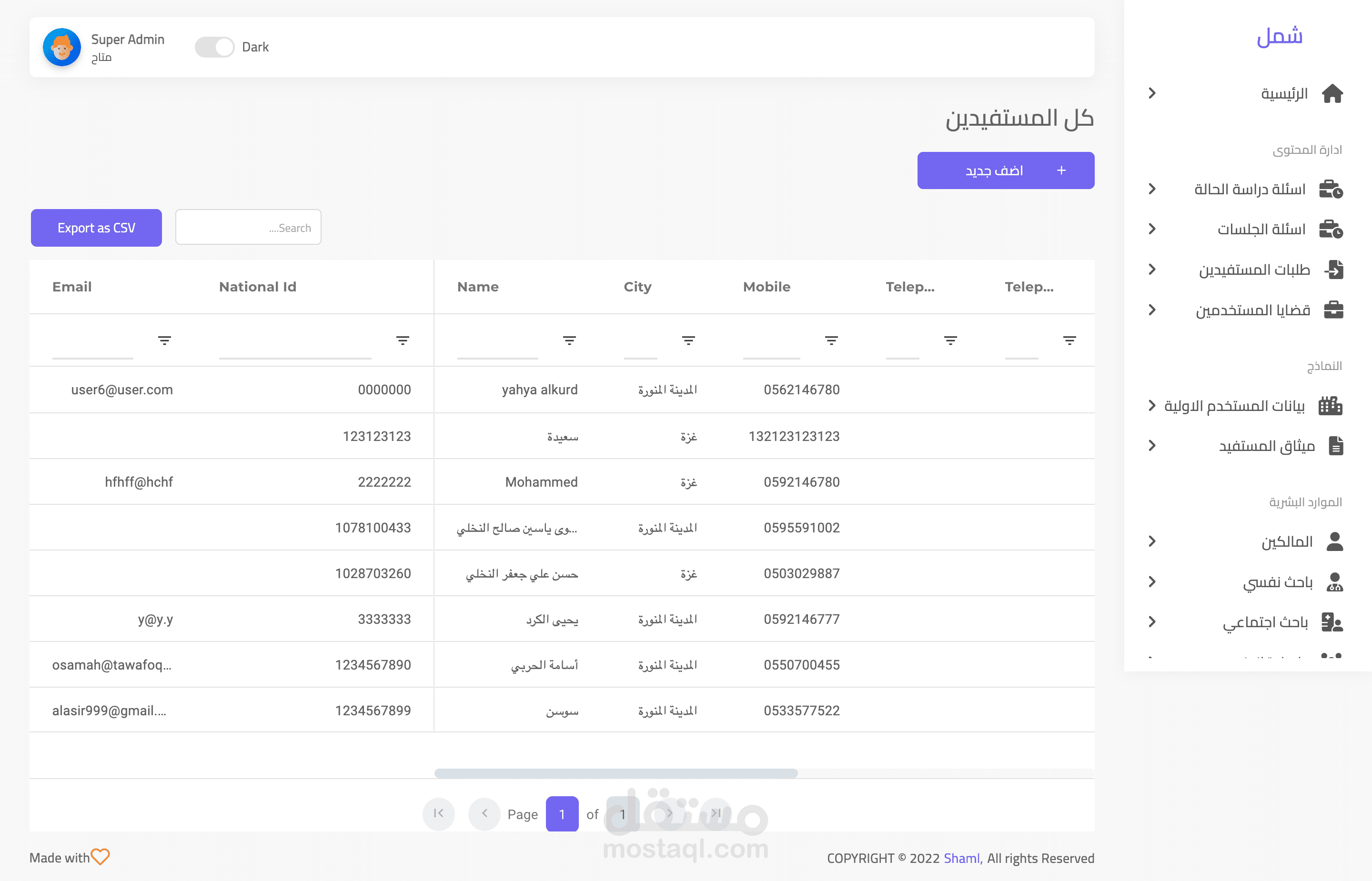
Task: Expand the الرئيسية menu chevron
Action: (x=1152, y=93)
